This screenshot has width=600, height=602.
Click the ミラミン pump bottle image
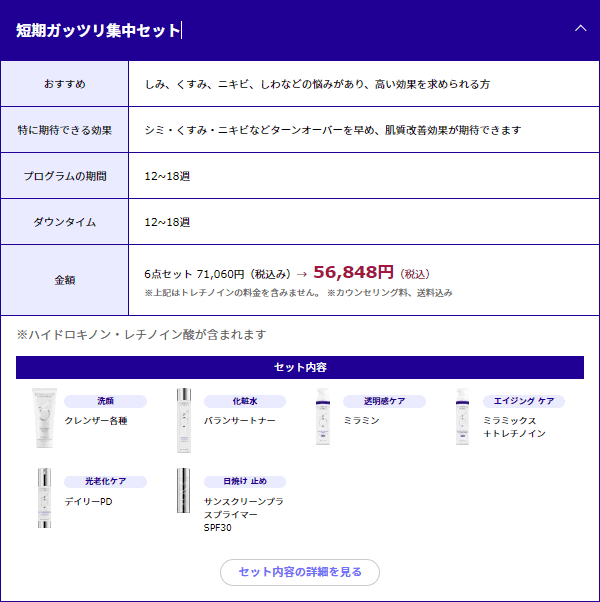tap(323, 416)
